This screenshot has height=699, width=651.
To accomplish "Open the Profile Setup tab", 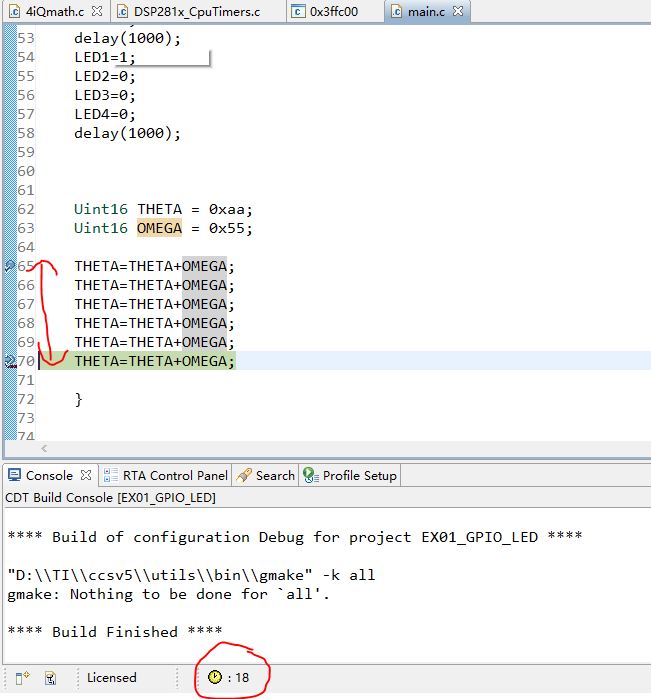I will tap(359, 476).
